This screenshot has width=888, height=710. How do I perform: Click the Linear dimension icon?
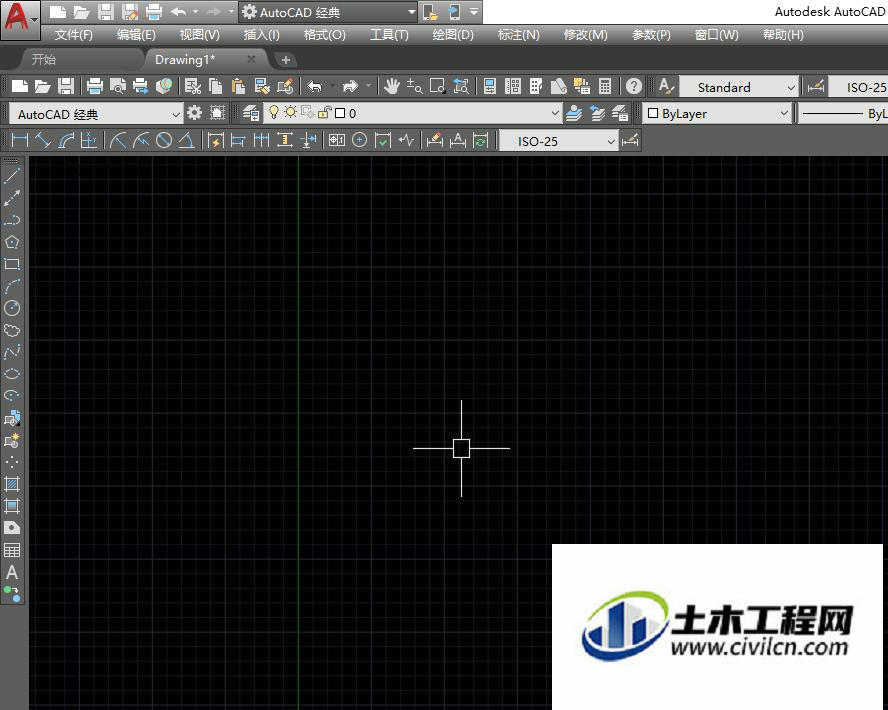20,140
